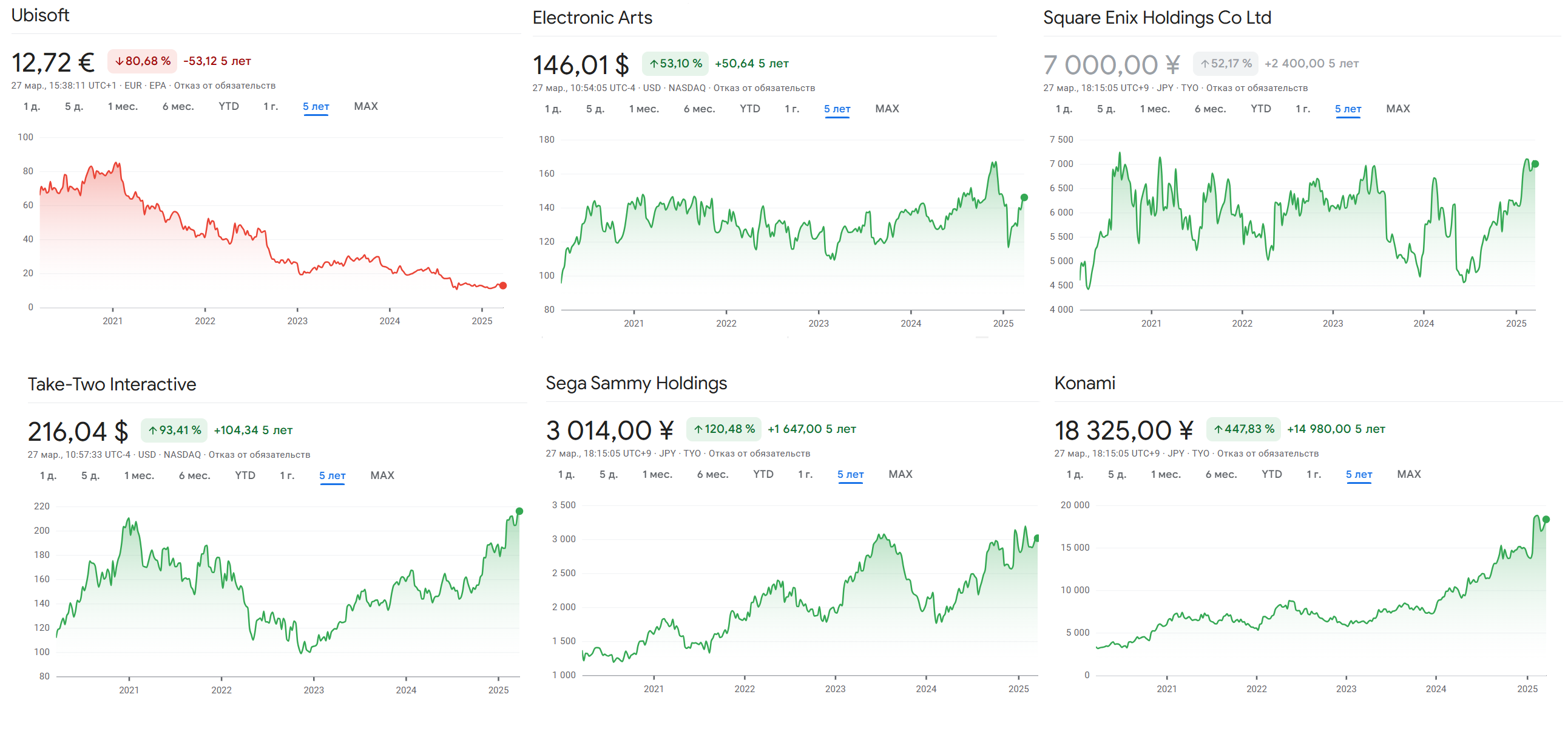Click the Square Enix Holdings Co Ltd heading

tap(1157, 18)
